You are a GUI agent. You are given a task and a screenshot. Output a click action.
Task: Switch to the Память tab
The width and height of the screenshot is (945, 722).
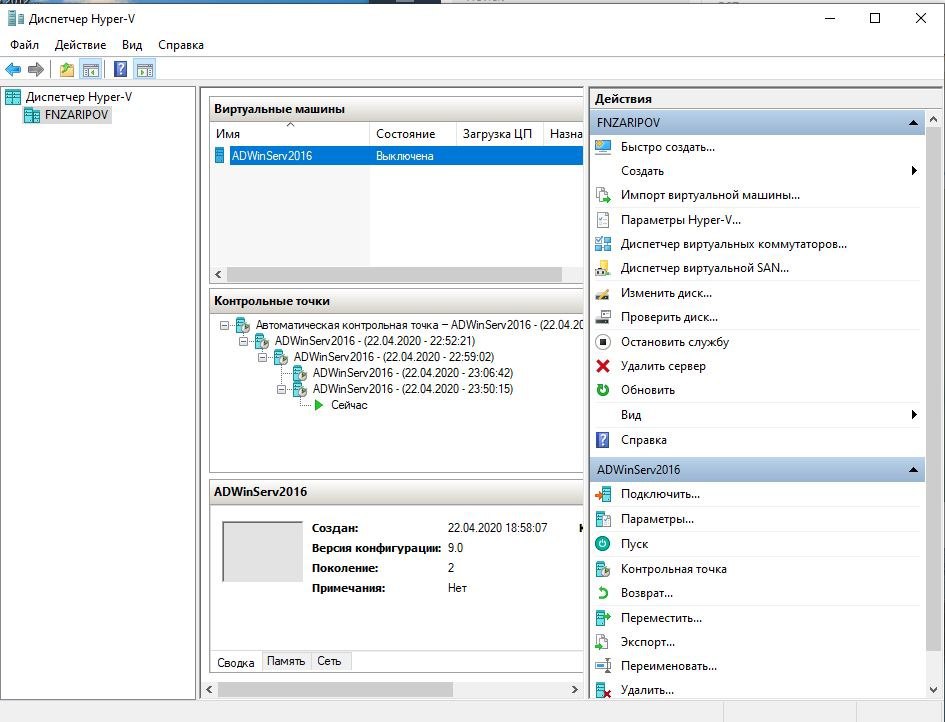[286, 661]
